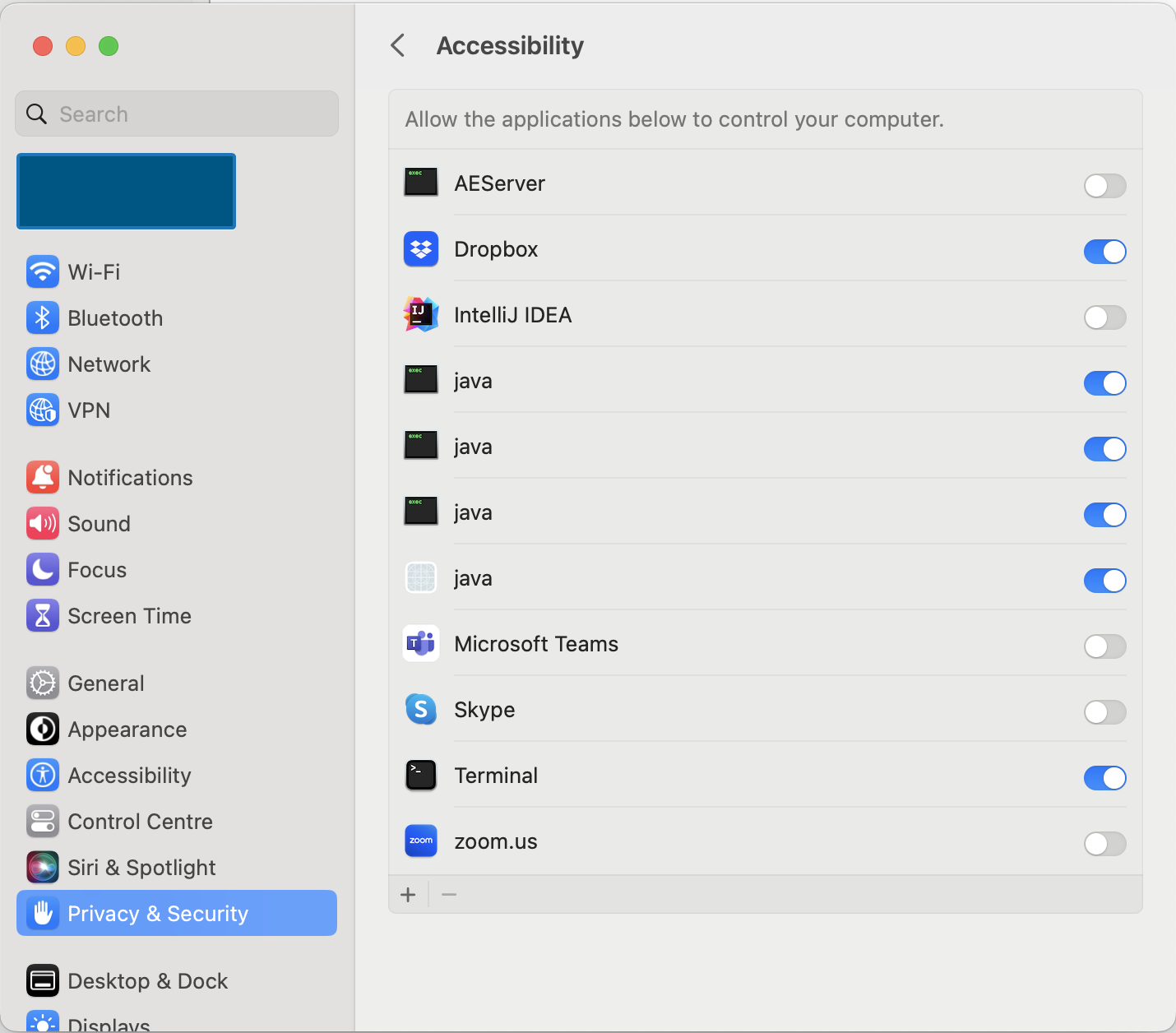Click the IntelliJ IDEA app icon
The image size is (1176, 1033).
click(x=420, y=315)
